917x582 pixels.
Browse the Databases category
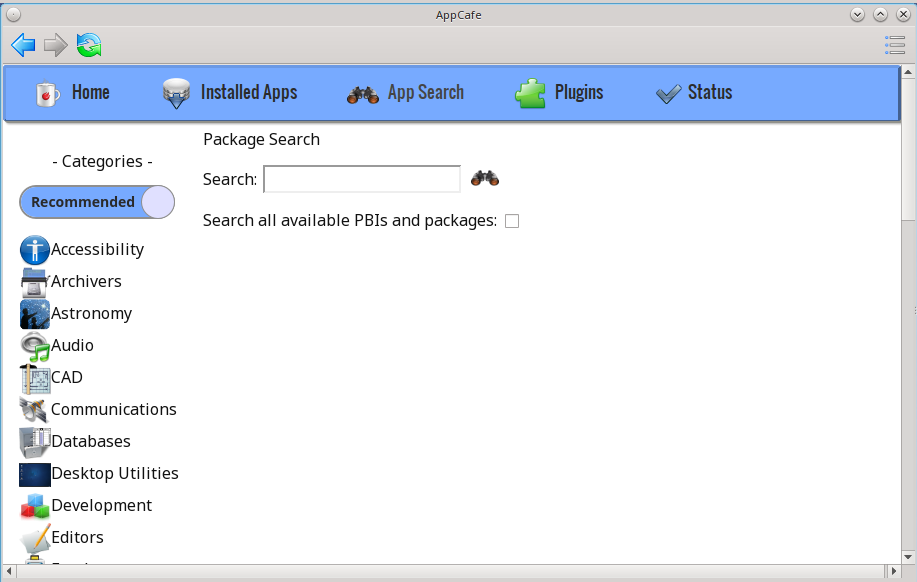coord(91,441)
